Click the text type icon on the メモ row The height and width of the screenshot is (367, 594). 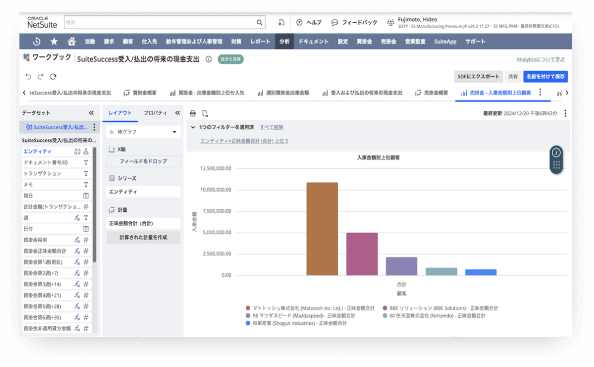[86, 184]
